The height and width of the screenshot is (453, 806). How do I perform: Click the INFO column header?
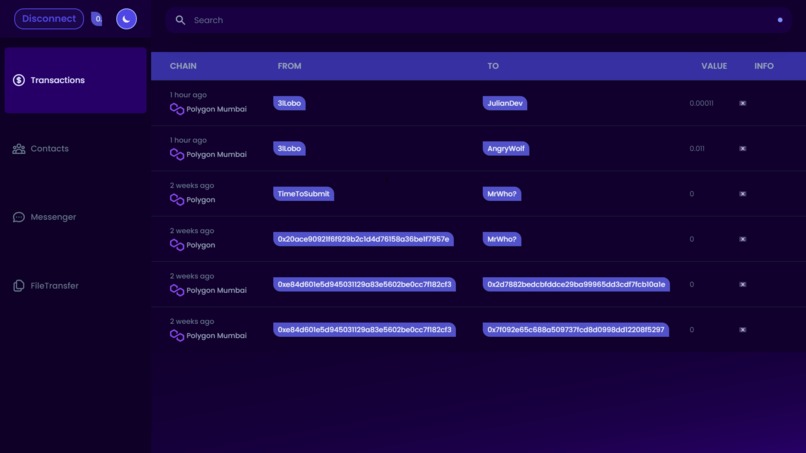click(764, 66)
